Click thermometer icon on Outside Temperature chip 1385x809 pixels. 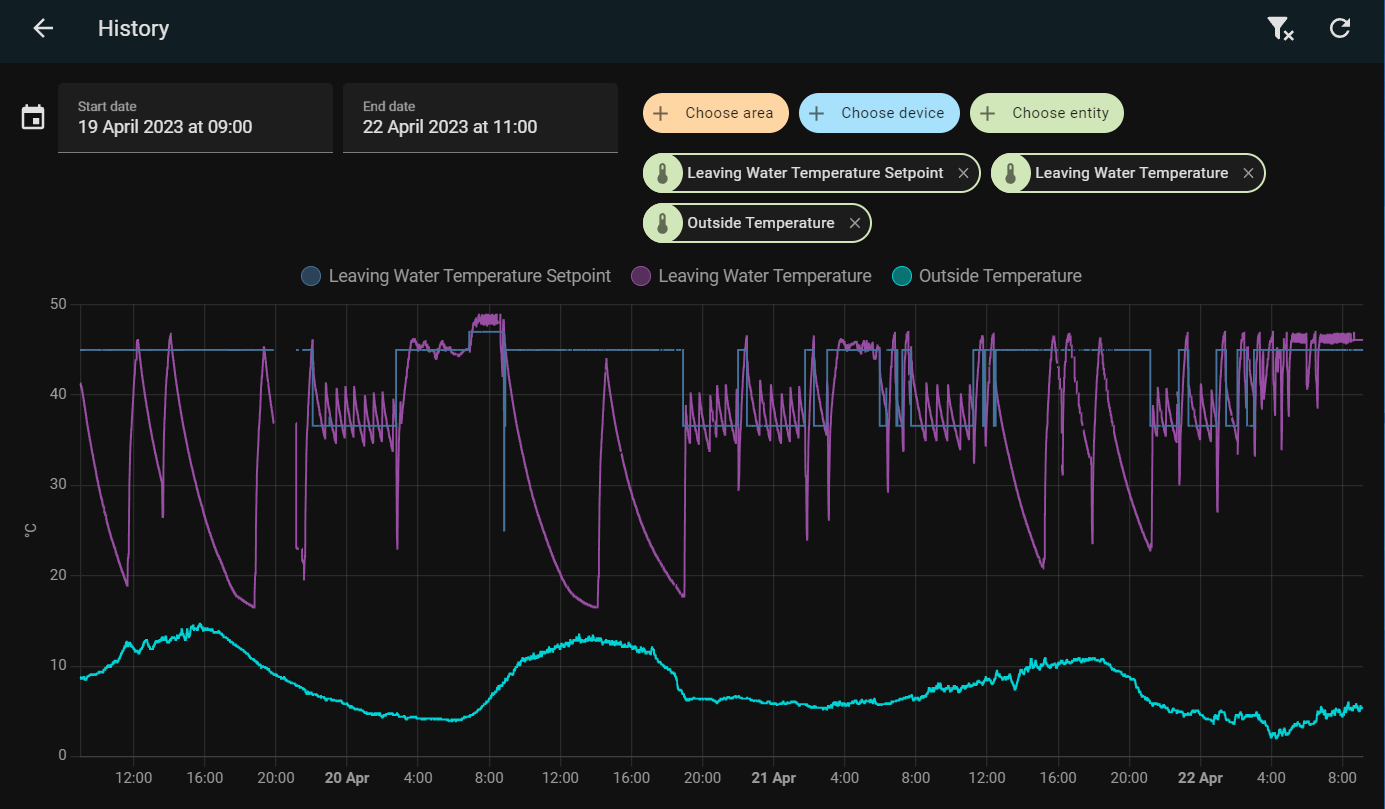click(x=662, y=223)
